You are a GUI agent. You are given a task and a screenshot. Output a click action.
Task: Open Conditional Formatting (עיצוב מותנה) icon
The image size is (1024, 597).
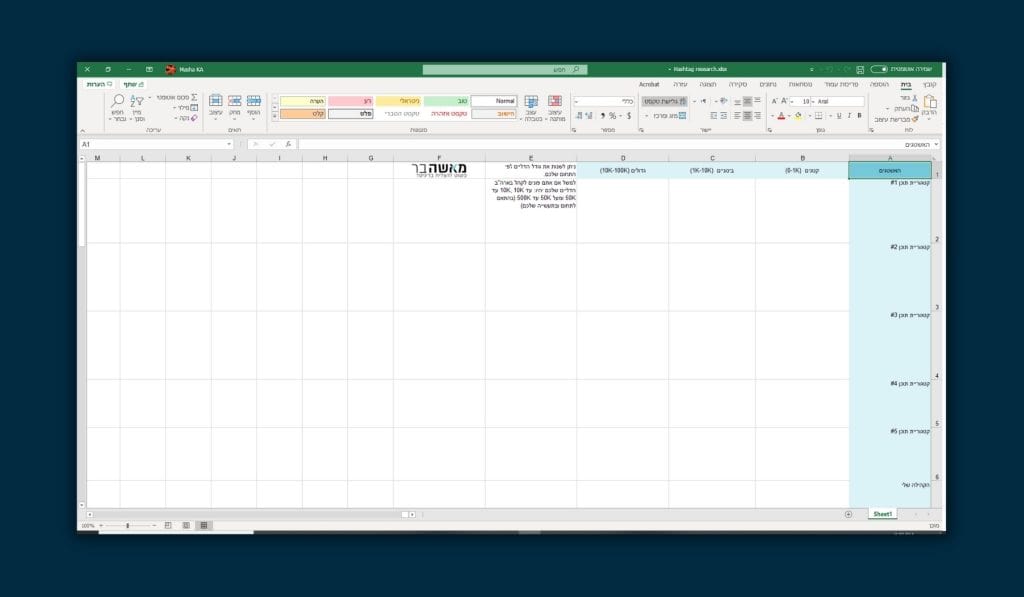click(x=555, y=101)
